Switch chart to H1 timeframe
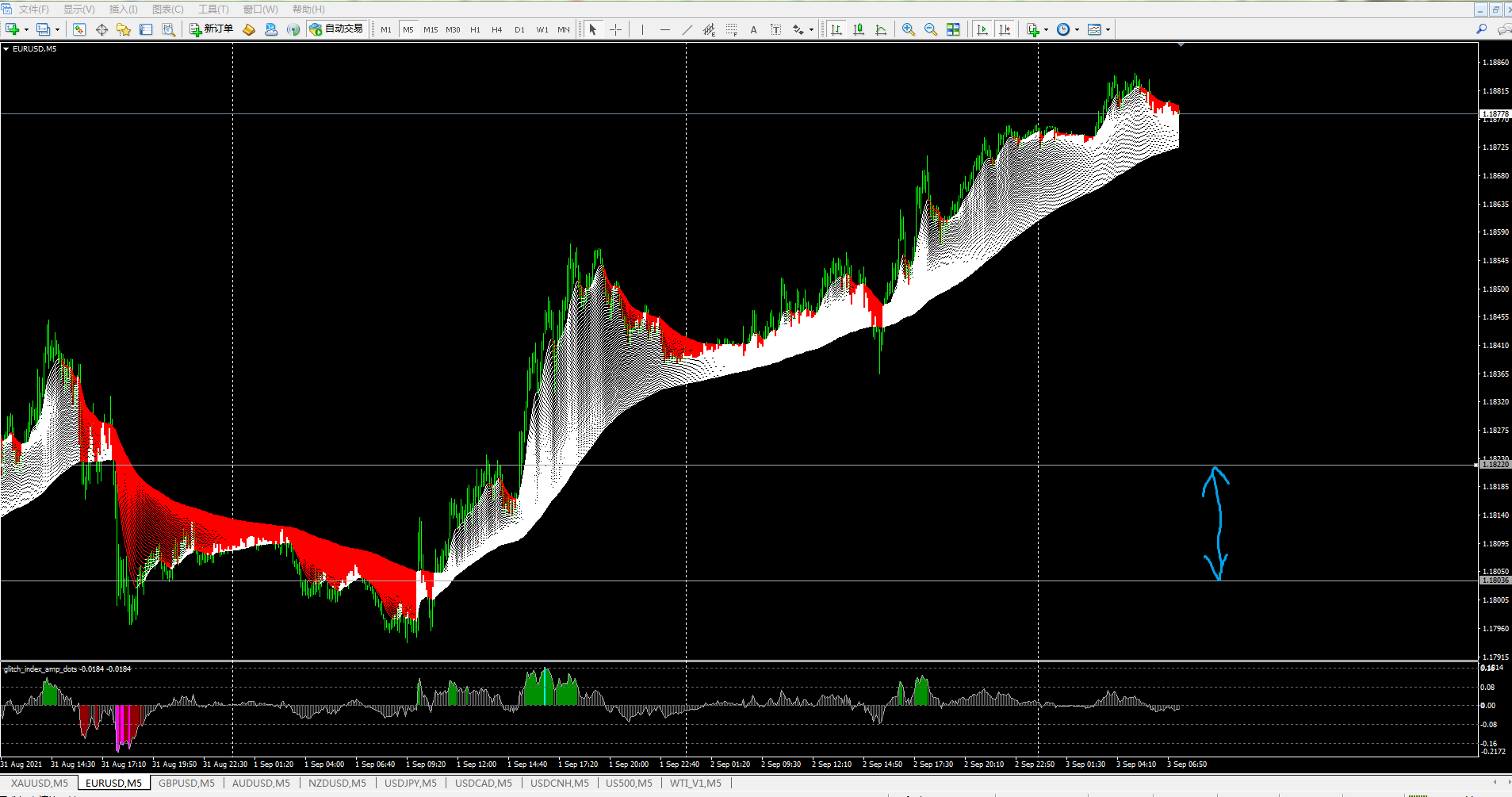The image size is (1512, 797). (x=475, y=29)
